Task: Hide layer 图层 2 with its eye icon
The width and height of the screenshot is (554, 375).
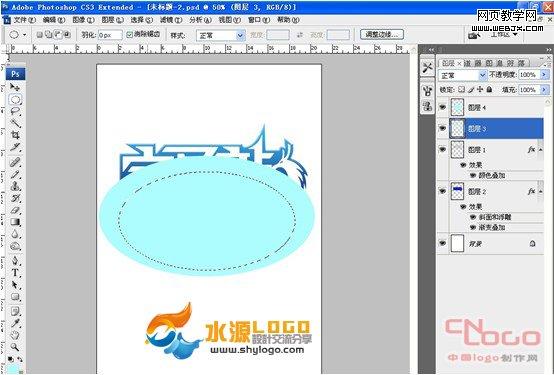Action: tap(443, 191)
